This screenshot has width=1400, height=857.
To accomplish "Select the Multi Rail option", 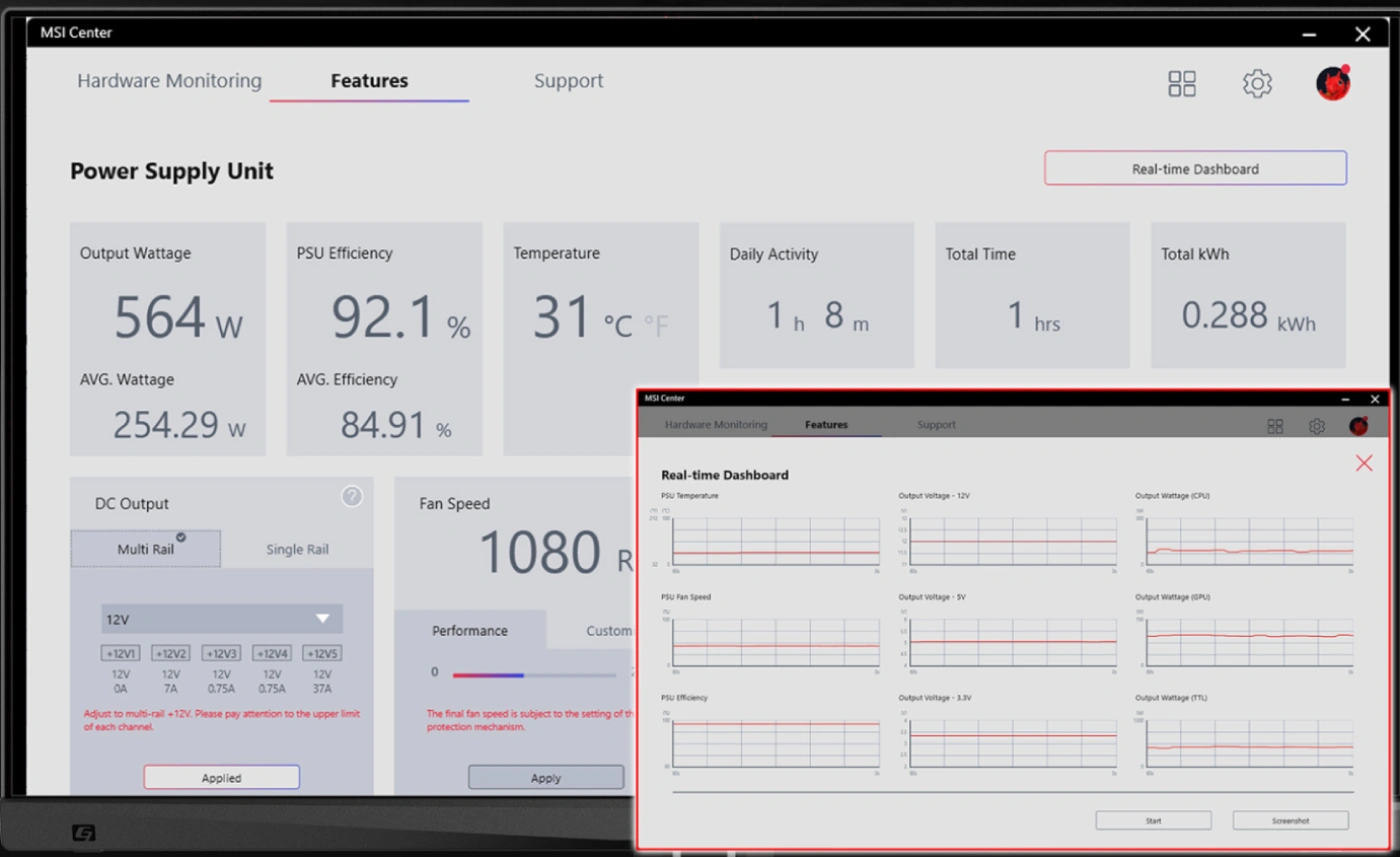I will click(x=146, y=549).
